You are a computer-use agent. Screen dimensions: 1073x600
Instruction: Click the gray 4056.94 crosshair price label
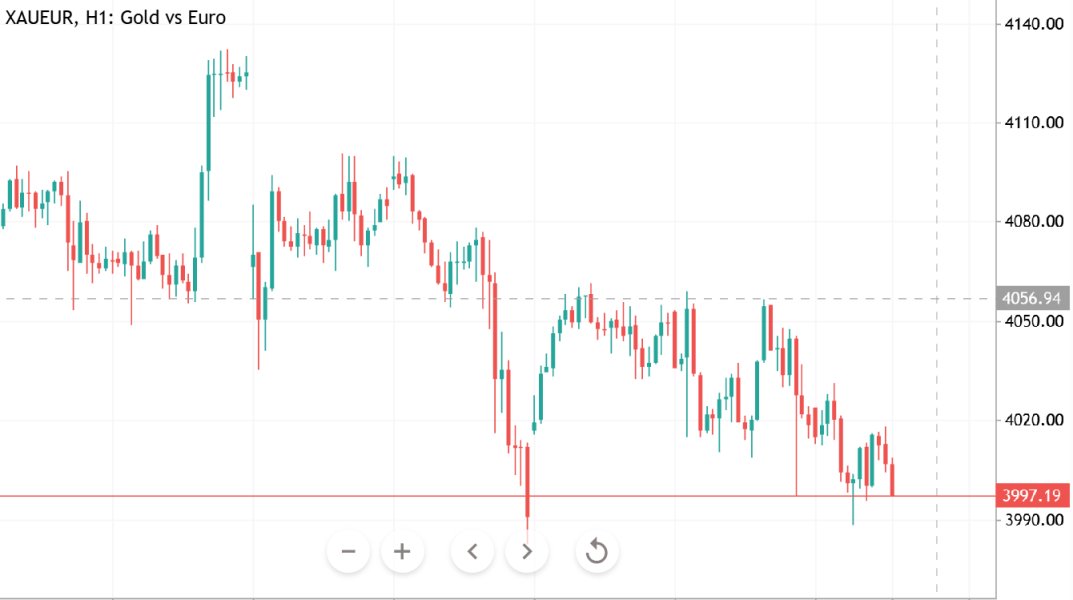tap(1034, 298)
